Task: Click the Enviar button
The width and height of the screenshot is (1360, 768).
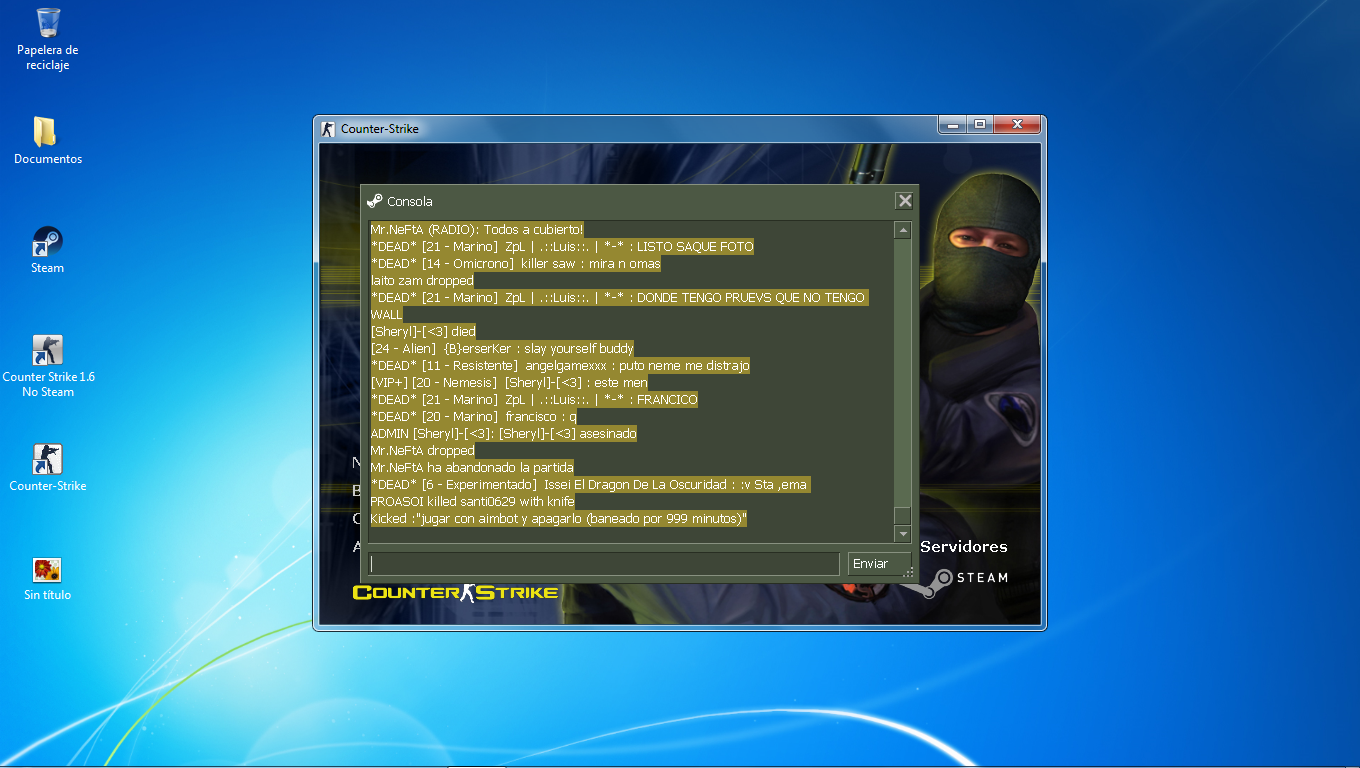Action: click(879, 564)
